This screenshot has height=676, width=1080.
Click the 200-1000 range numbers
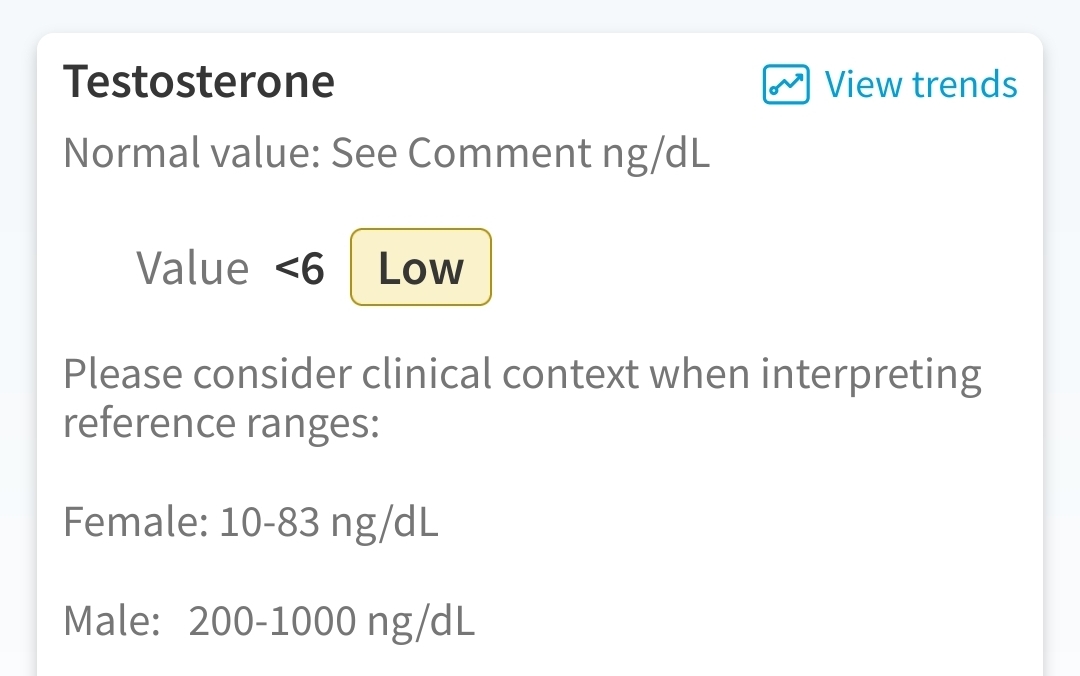[272, 621]
